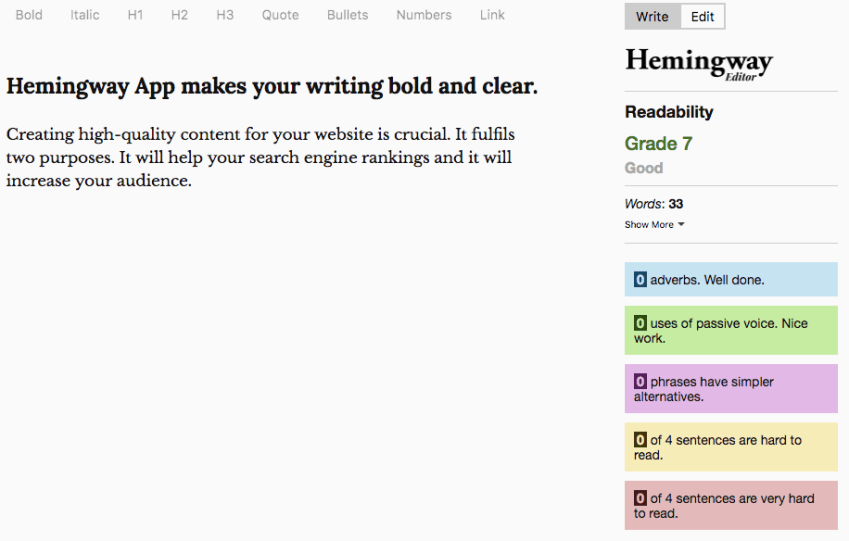Apply H1 heading style
The width and height of the screenshot is (849, 541).
pyautogui.click(x=136, y=15)
